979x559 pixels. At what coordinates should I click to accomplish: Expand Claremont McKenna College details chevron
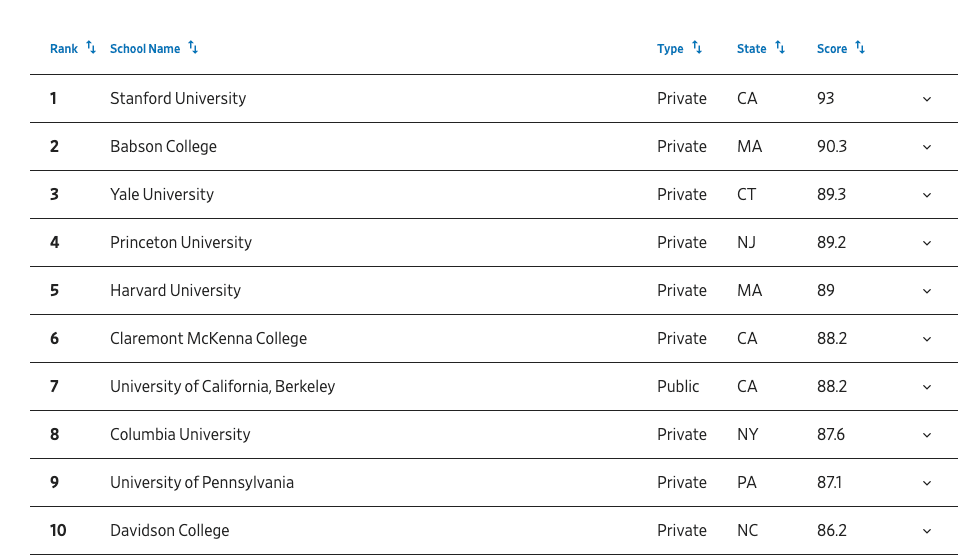[927, 339]
